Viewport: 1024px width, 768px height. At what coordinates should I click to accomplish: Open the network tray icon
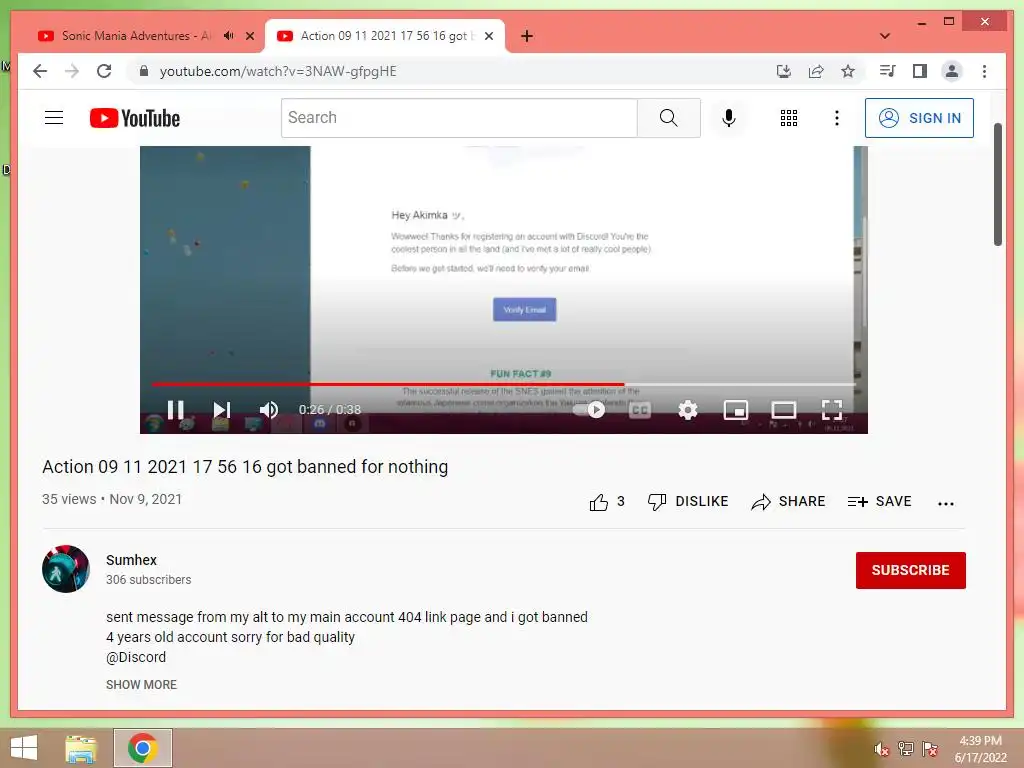coord(906,749)
